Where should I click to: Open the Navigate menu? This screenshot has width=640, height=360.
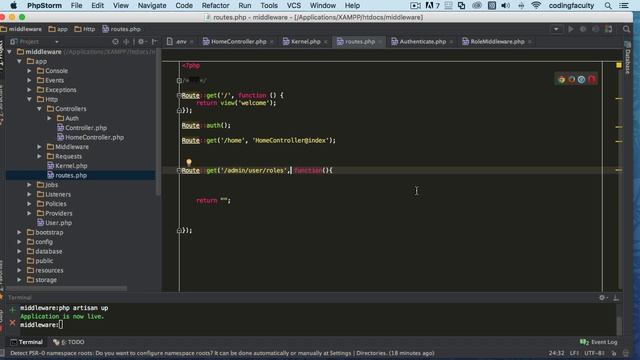tap(152, 6)
